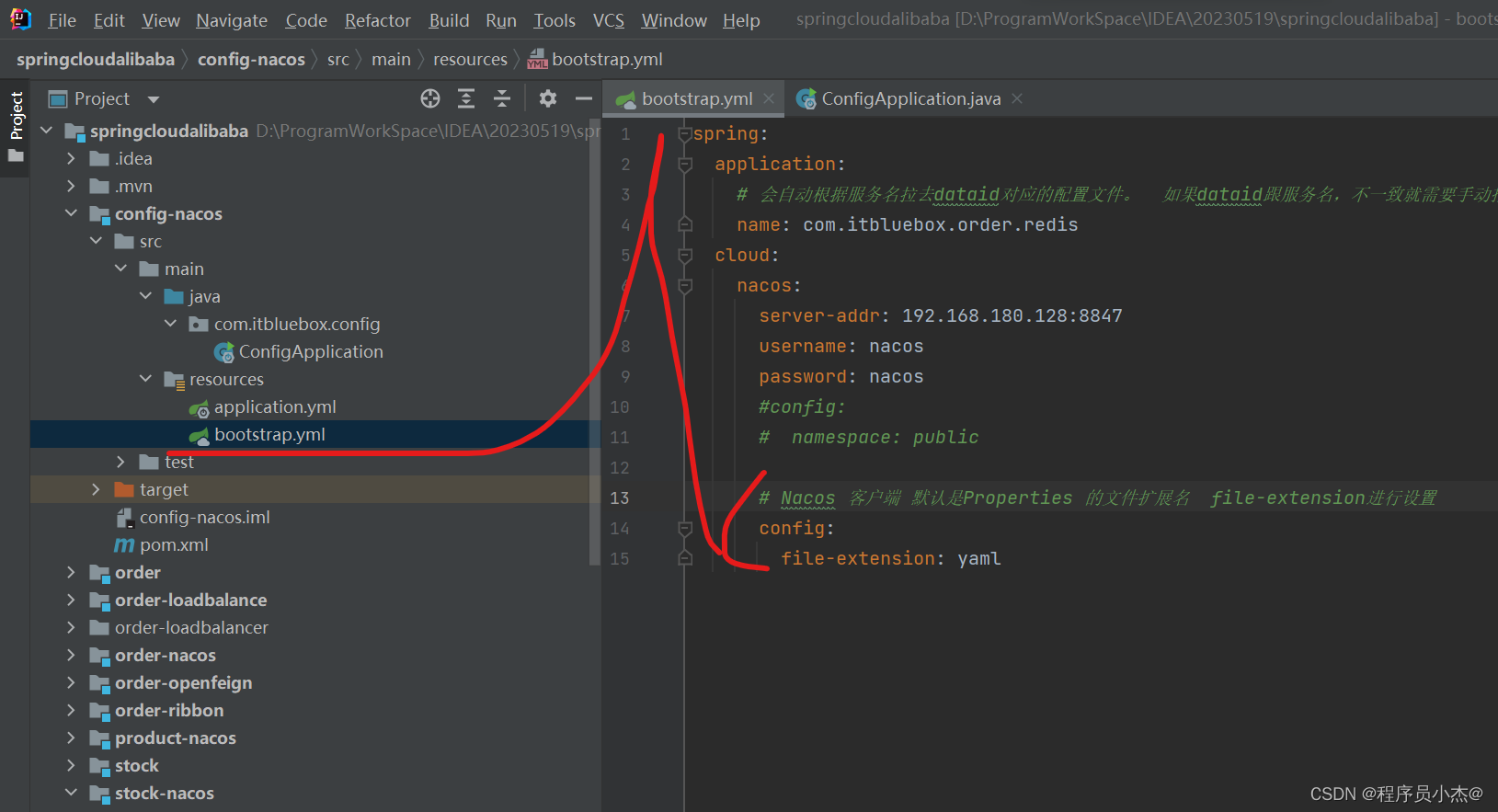The height and width of the screenshot is (812, 1498).
Task: Open the Navigate menu
Action: [232, 20]
